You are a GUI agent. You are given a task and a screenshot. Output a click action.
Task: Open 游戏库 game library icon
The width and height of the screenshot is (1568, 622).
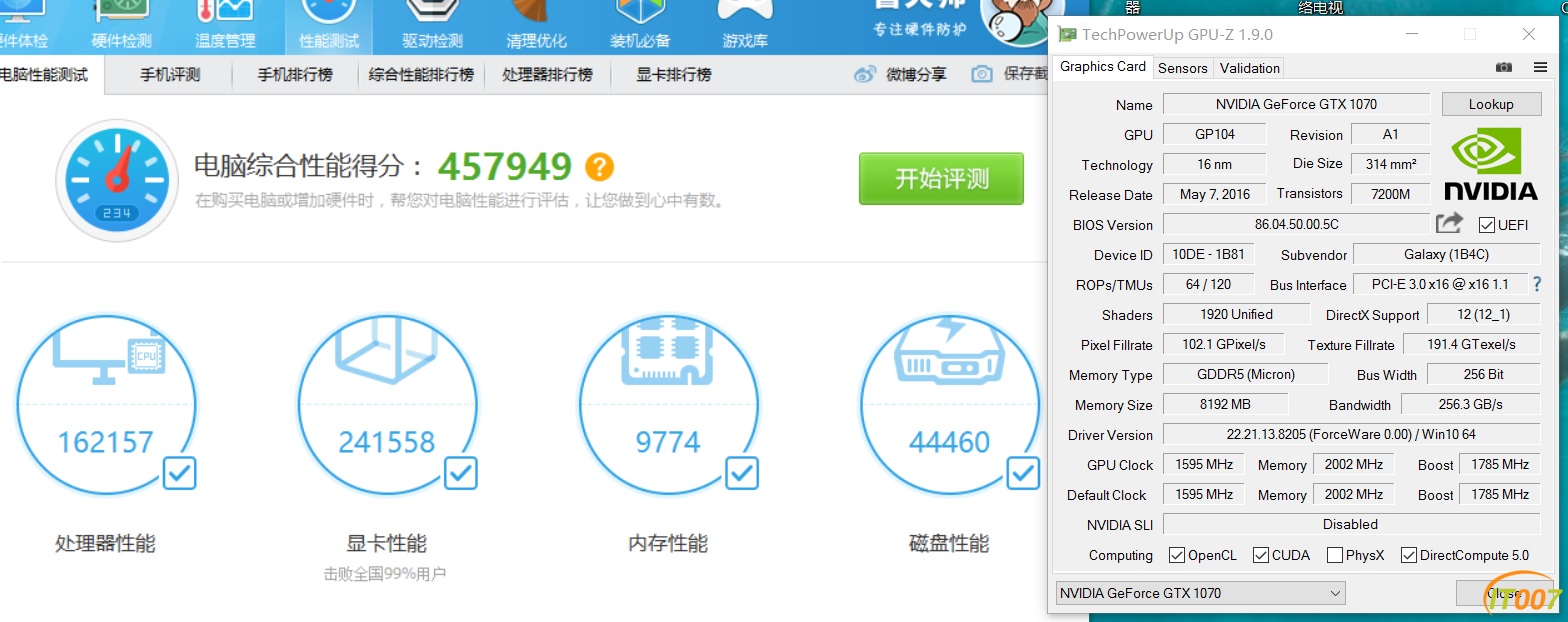tap(745, 26)
